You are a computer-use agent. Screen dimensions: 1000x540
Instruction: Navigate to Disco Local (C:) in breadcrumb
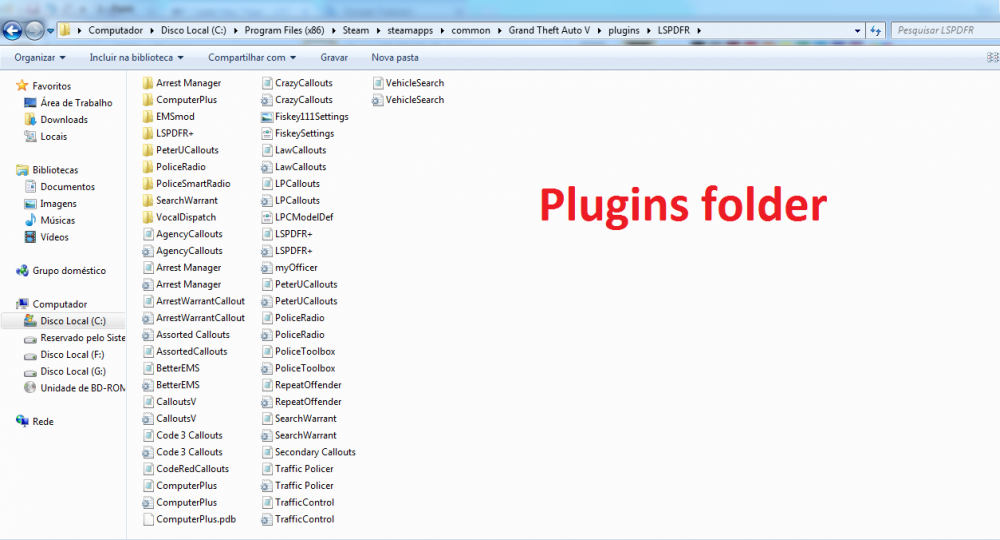pyautogui.click(x=193, y=30)
